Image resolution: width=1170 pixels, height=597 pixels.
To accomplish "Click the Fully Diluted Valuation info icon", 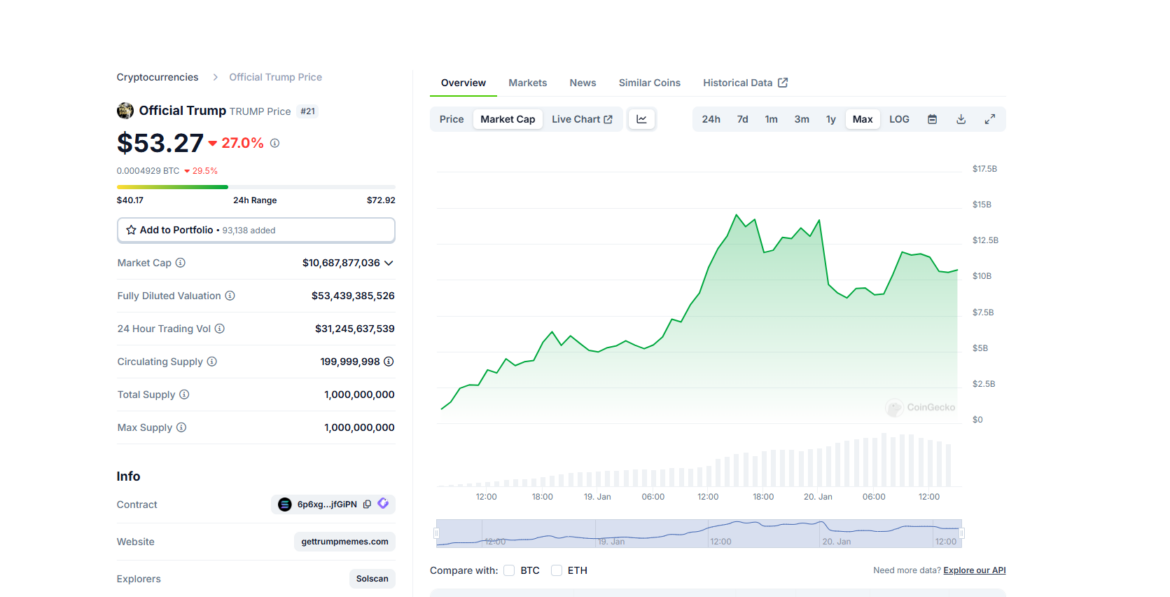I will [230, 296].
